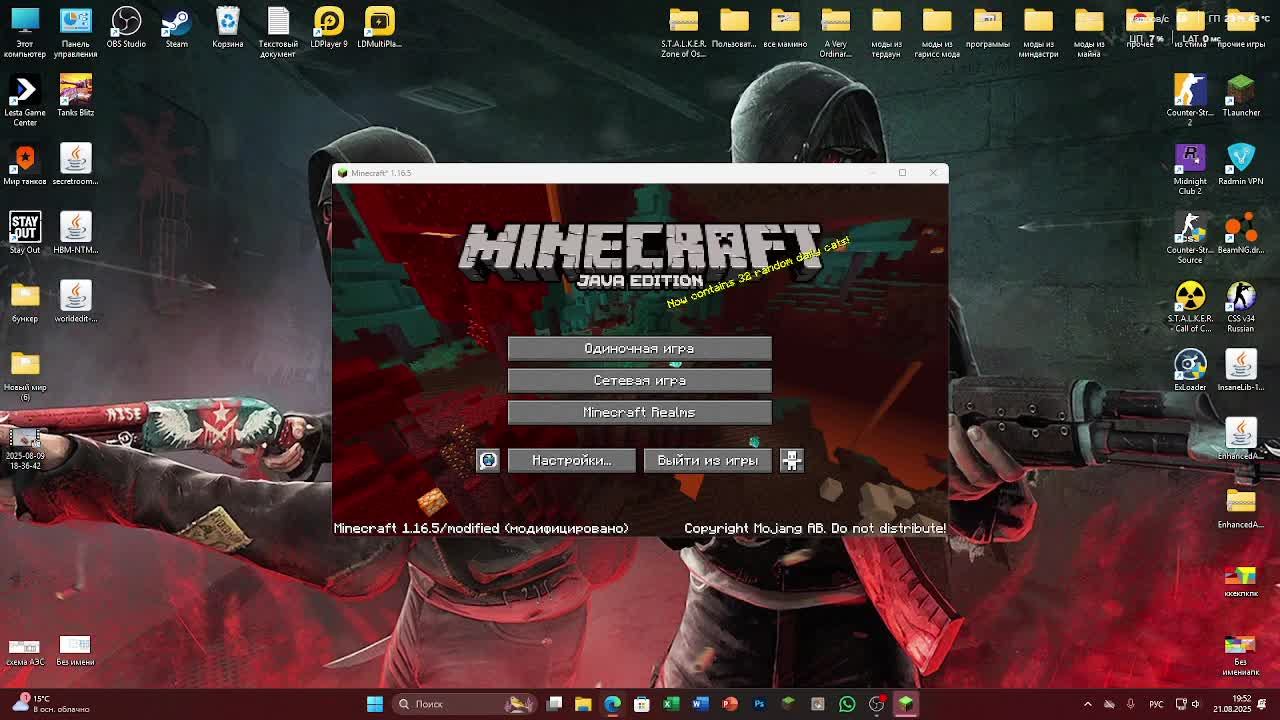This screenshot has width=1280, height=720.
Task: Open Microsoft Edge from taskbar
Action: coord(612,704)
